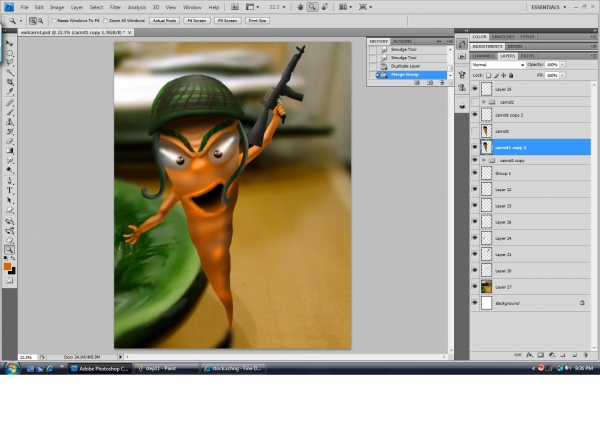The width and height of the screenshot is (600, 438).
Task: Expand the carrot1 copy group folder
Action: tap(484, 160)
